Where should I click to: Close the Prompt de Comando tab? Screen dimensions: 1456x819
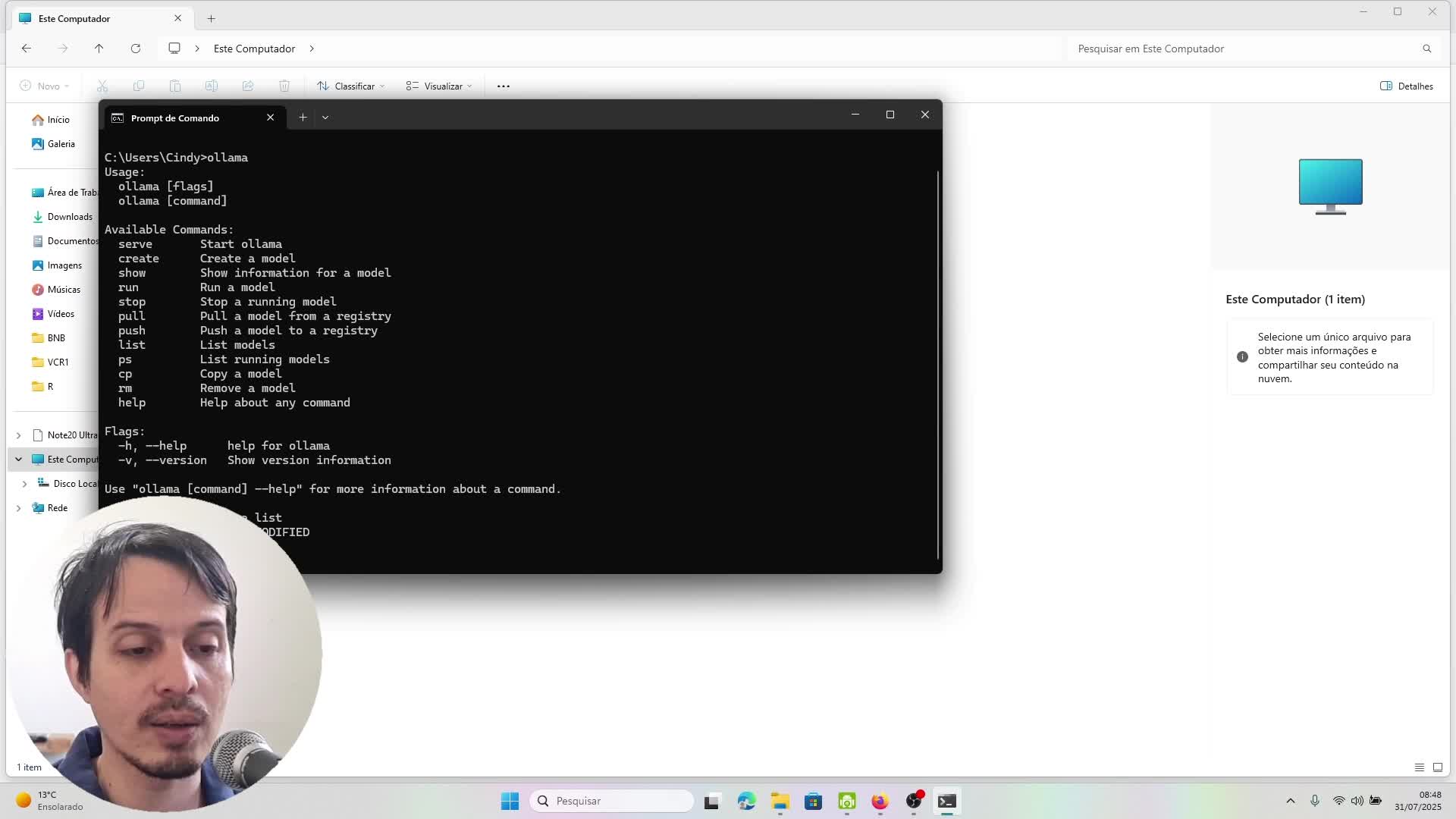270,118
